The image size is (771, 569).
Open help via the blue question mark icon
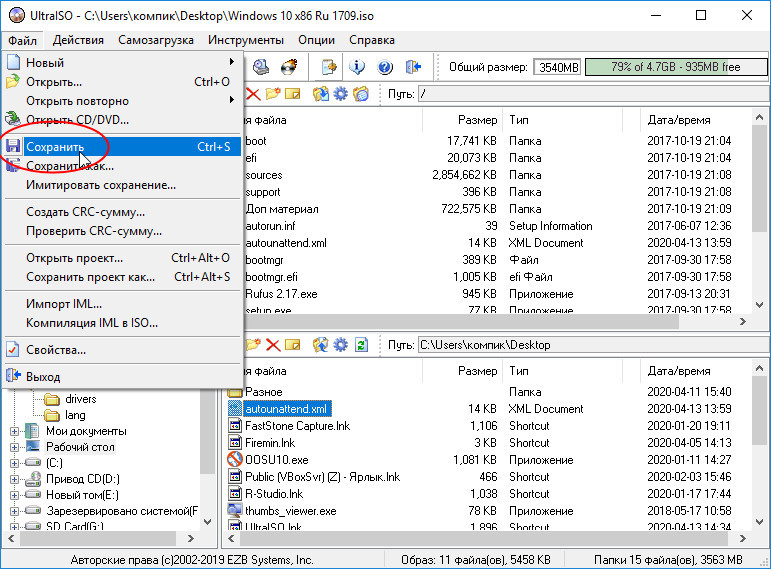[x=385, y=66]
